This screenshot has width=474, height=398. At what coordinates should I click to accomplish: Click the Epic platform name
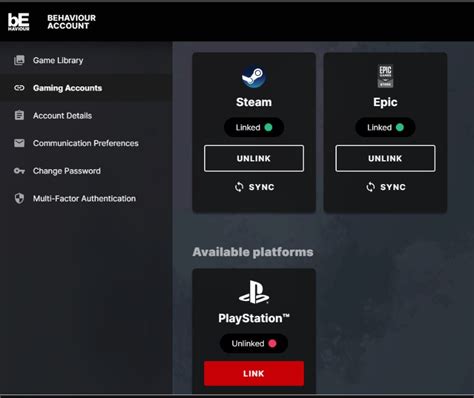pos(385,102)
